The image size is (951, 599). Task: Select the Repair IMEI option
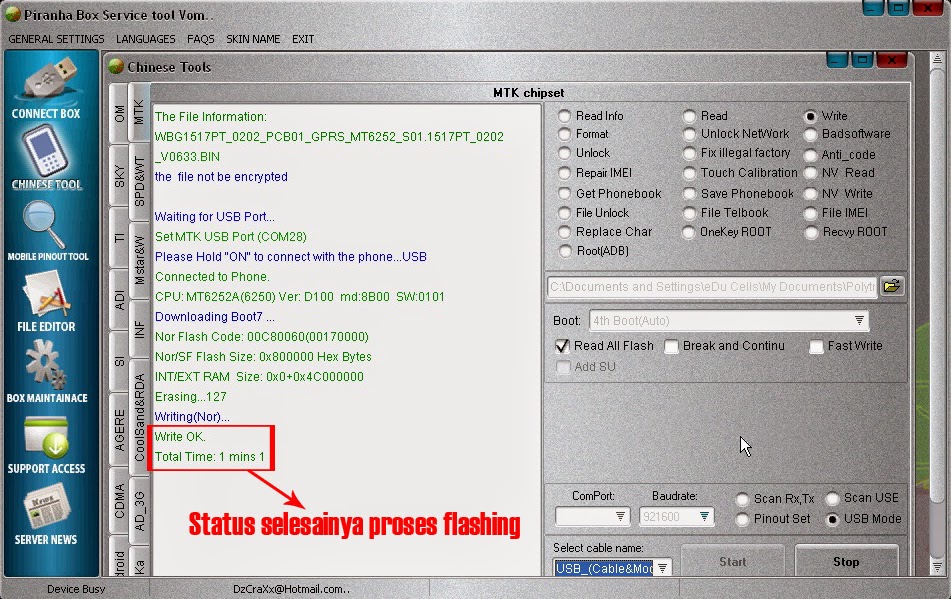565,173
